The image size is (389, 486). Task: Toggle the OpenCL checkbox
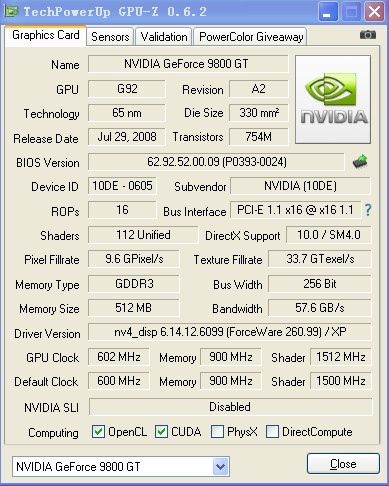pyautogui.click(x=98, y=432)
